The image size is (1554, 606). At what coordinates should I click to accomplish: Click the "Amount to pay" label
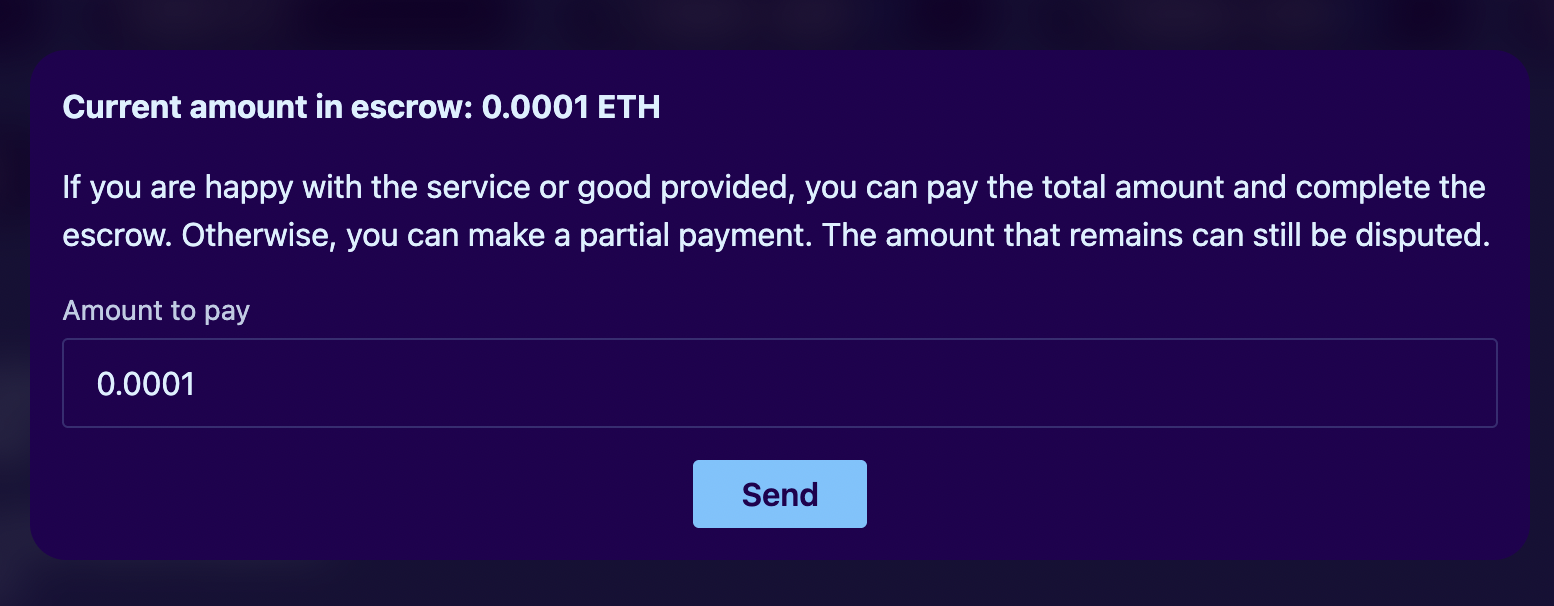pos(156,311)
